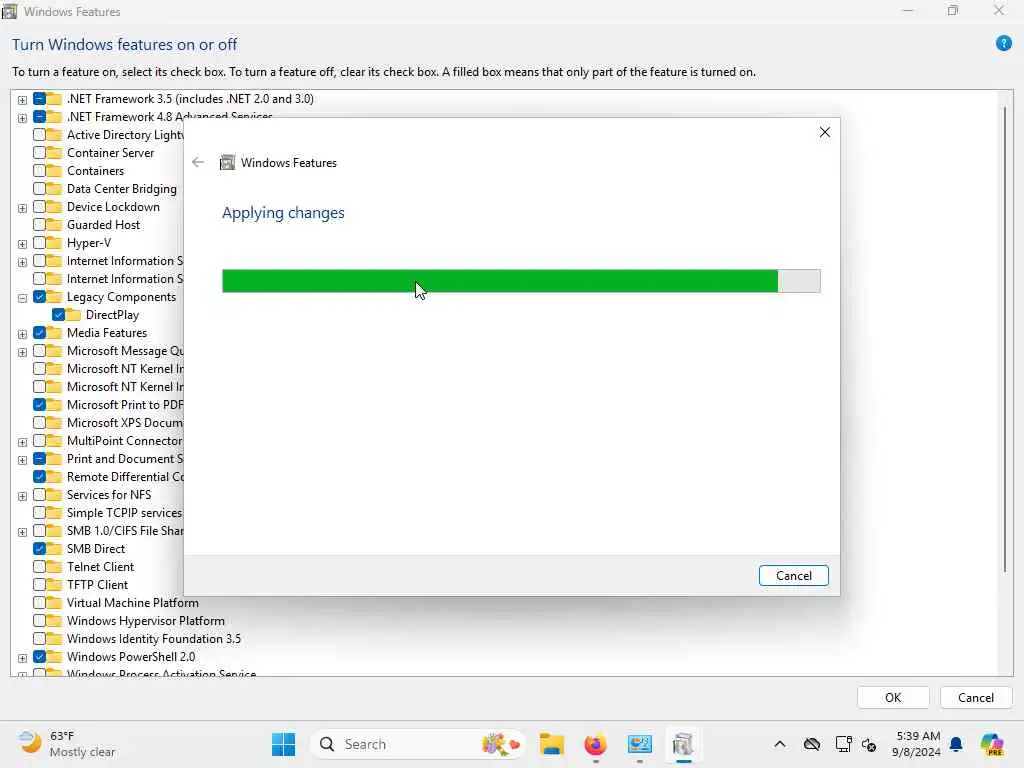This screenshot has width=1024, height=768.
Task: Enable Virtual Machine Platform checkbox
Action: point(39,603)
